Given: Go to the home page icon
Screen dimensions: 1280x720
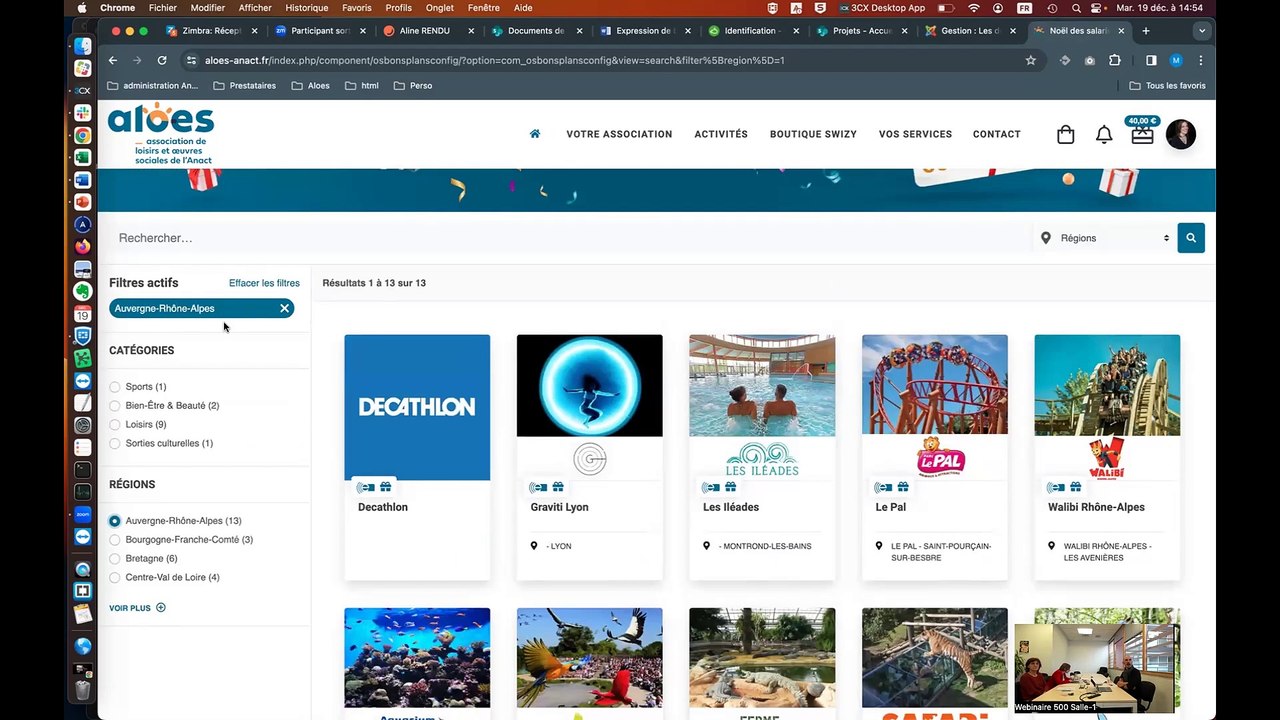Looking at the screenshot, I should click(535, 134).
